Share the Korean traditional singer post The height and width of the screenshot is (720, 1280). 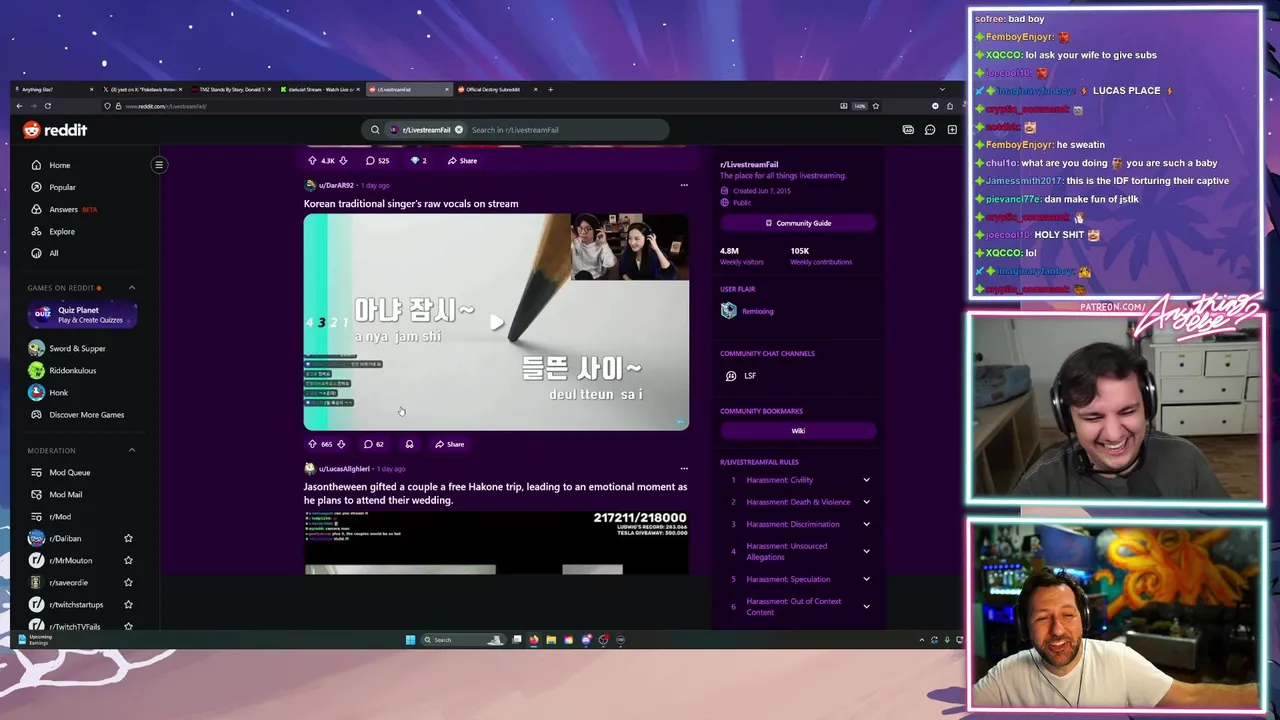click(450, 444)
